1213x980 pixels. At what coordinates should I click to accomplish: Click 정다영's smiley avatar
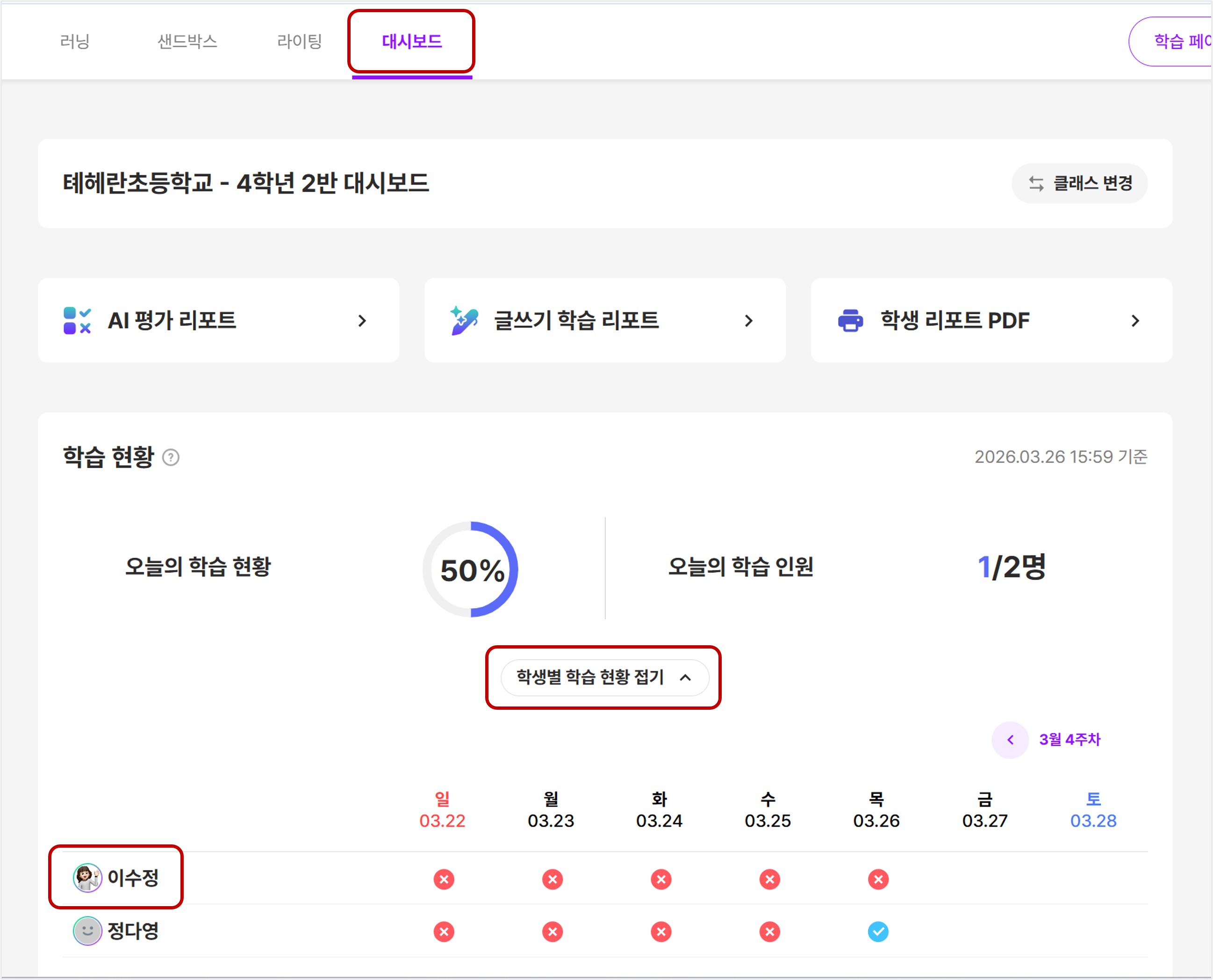coord(87,931)
